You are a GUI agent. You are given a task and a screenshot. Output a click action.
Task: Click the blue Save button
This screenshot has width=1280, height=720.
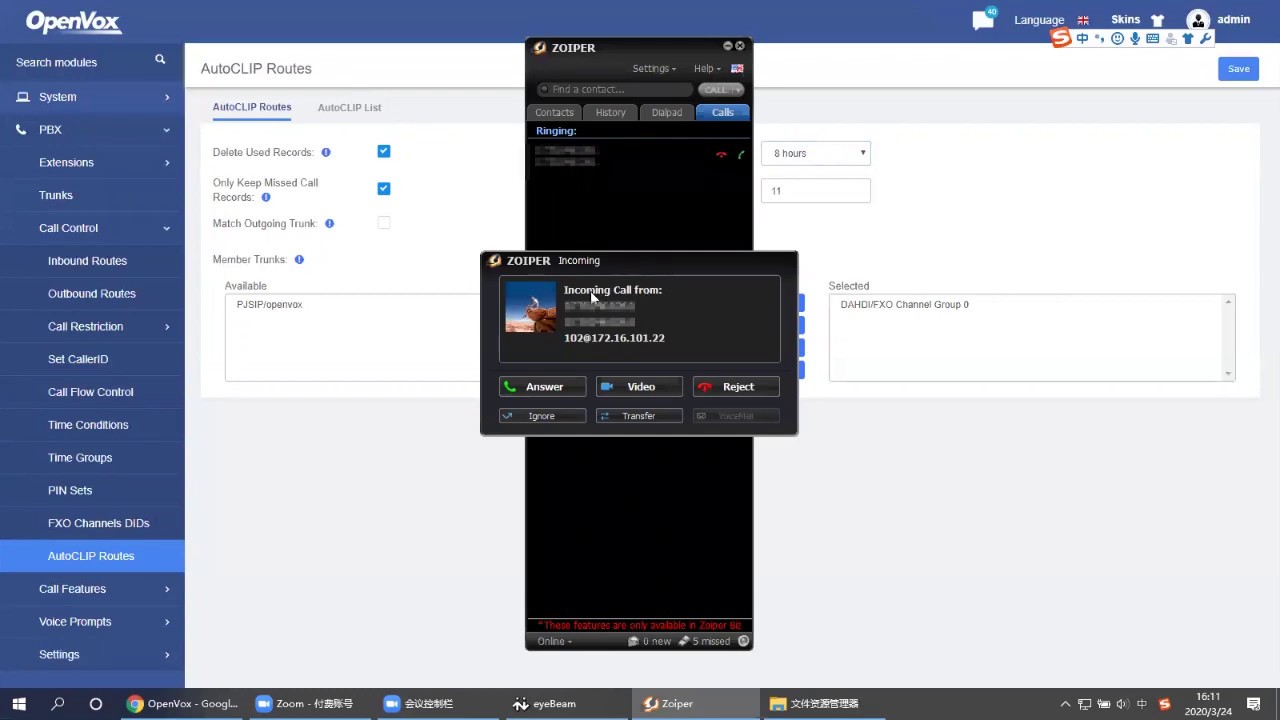point(1238,69)
